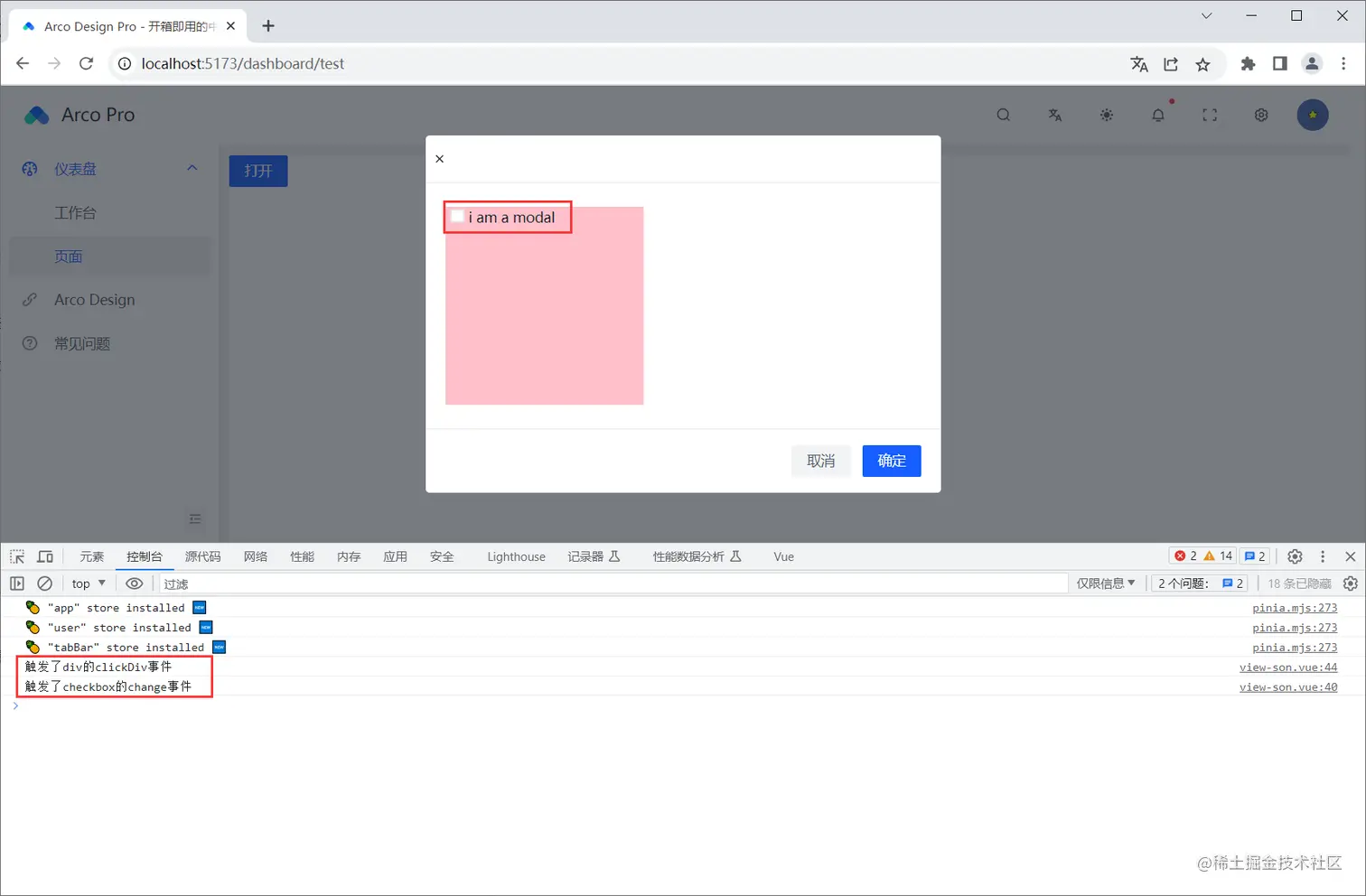The image size is (1366, 896).
Task: Click the browser back arrow
Action: (23, 63)
